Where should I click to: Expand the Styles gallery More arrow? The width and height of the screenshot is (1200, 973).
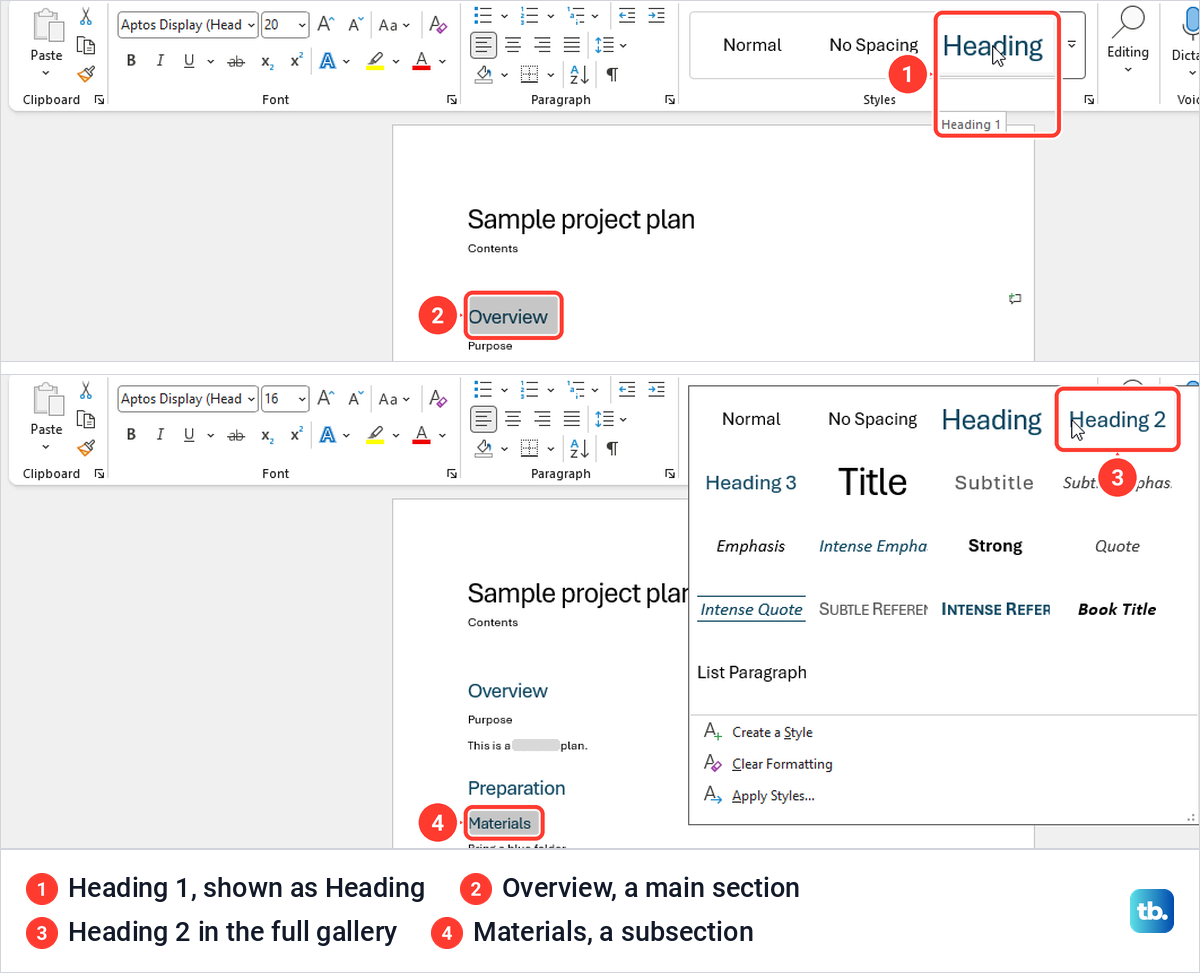[1072, 44]
